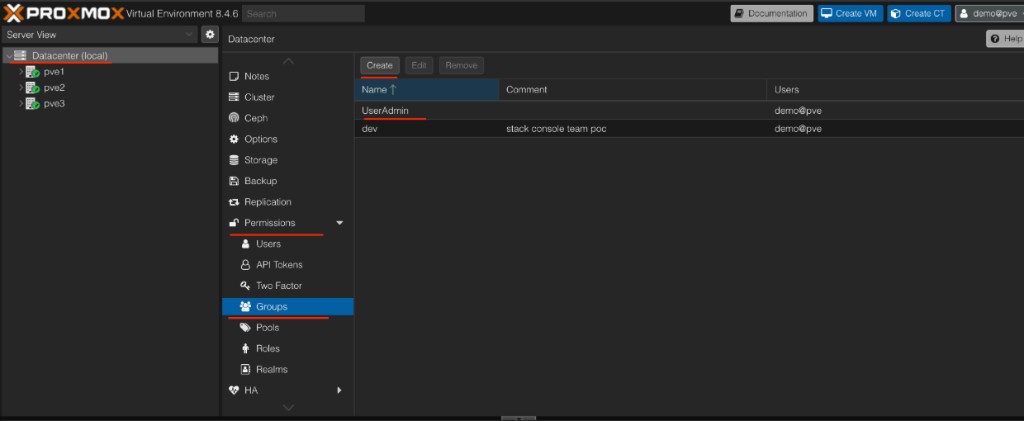Select pve1 node label
This screenshot has width=1024, height=421.
54,72
